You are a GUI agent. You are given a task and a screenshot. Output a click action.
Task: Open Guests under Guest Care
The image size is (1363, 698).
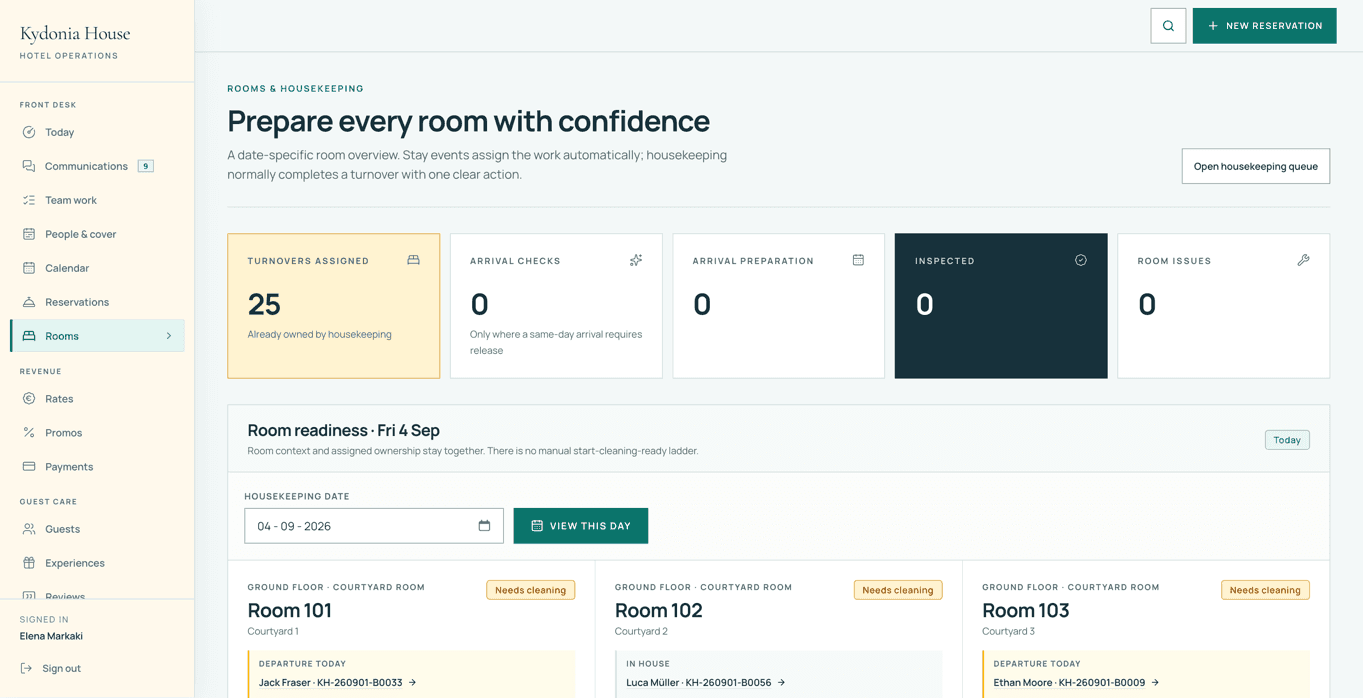click(97, 529)
